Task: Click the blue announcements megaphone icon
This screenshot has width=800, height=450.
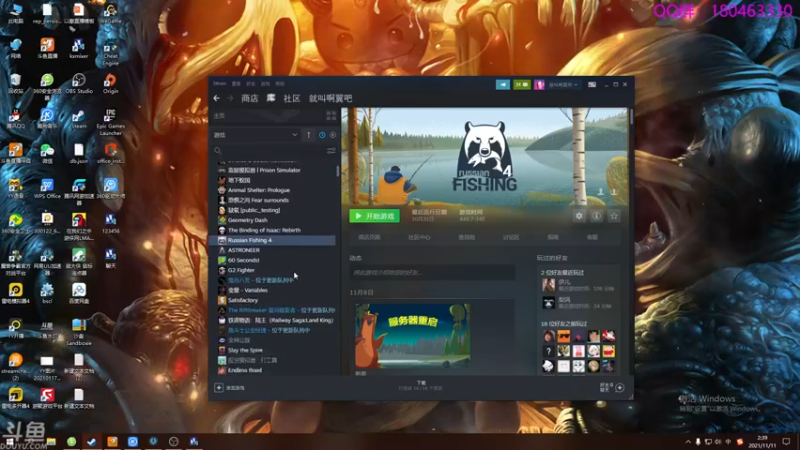Action: [503, 85]
